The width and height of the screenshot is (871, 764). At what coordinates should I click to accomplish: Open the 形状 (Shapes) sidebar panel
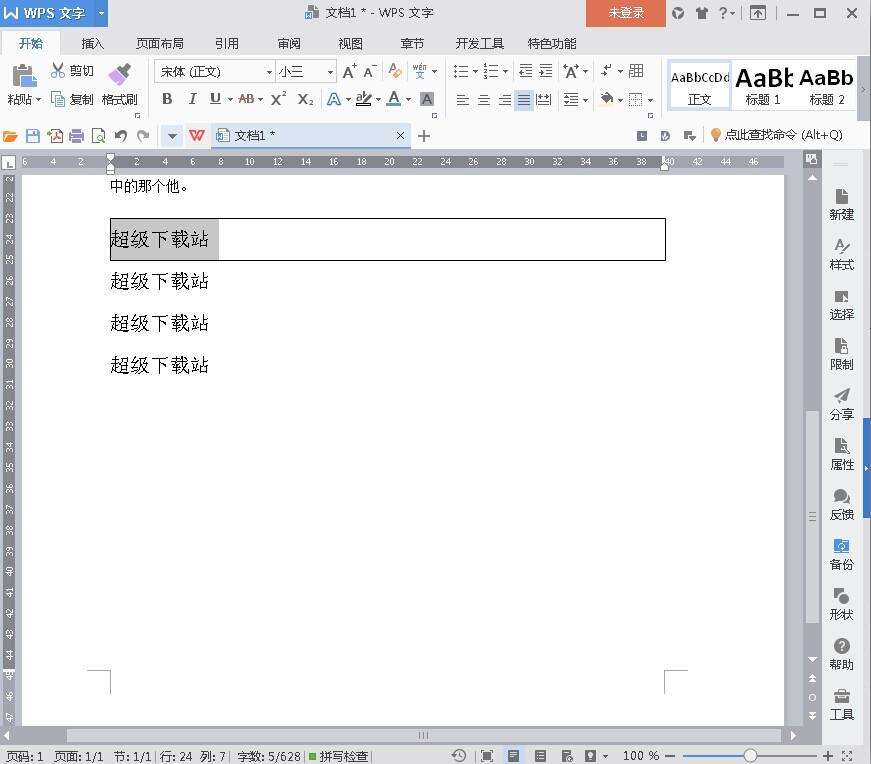coord(841,604)
